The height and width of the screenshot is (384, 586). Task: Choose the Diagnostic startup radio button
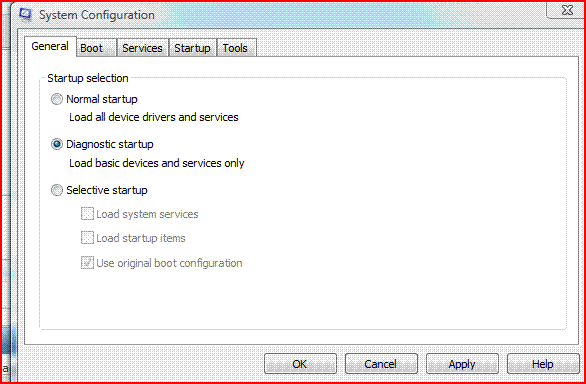coord(56,145)
